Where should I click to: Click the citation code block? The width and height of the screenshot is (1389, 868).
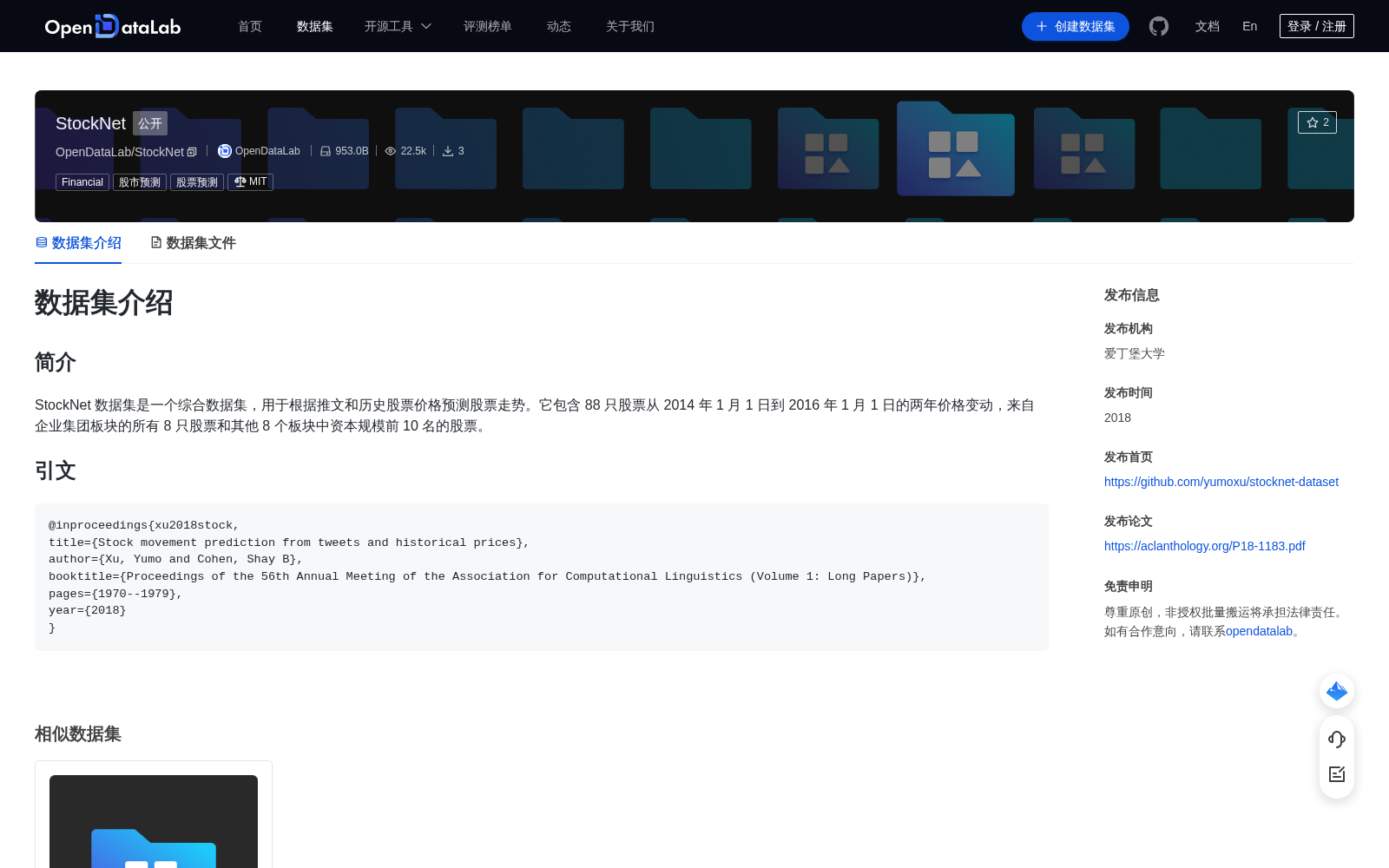[x=542, y=577]
